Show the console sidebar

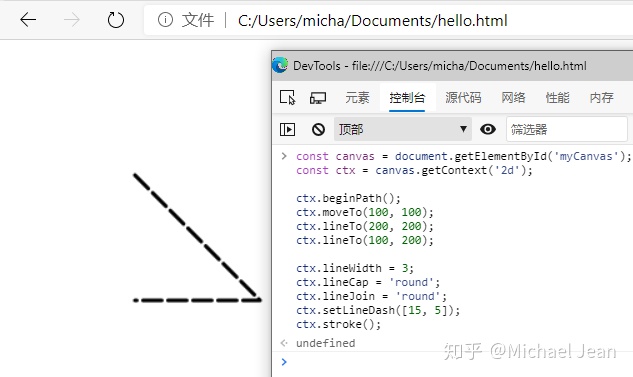287,130
